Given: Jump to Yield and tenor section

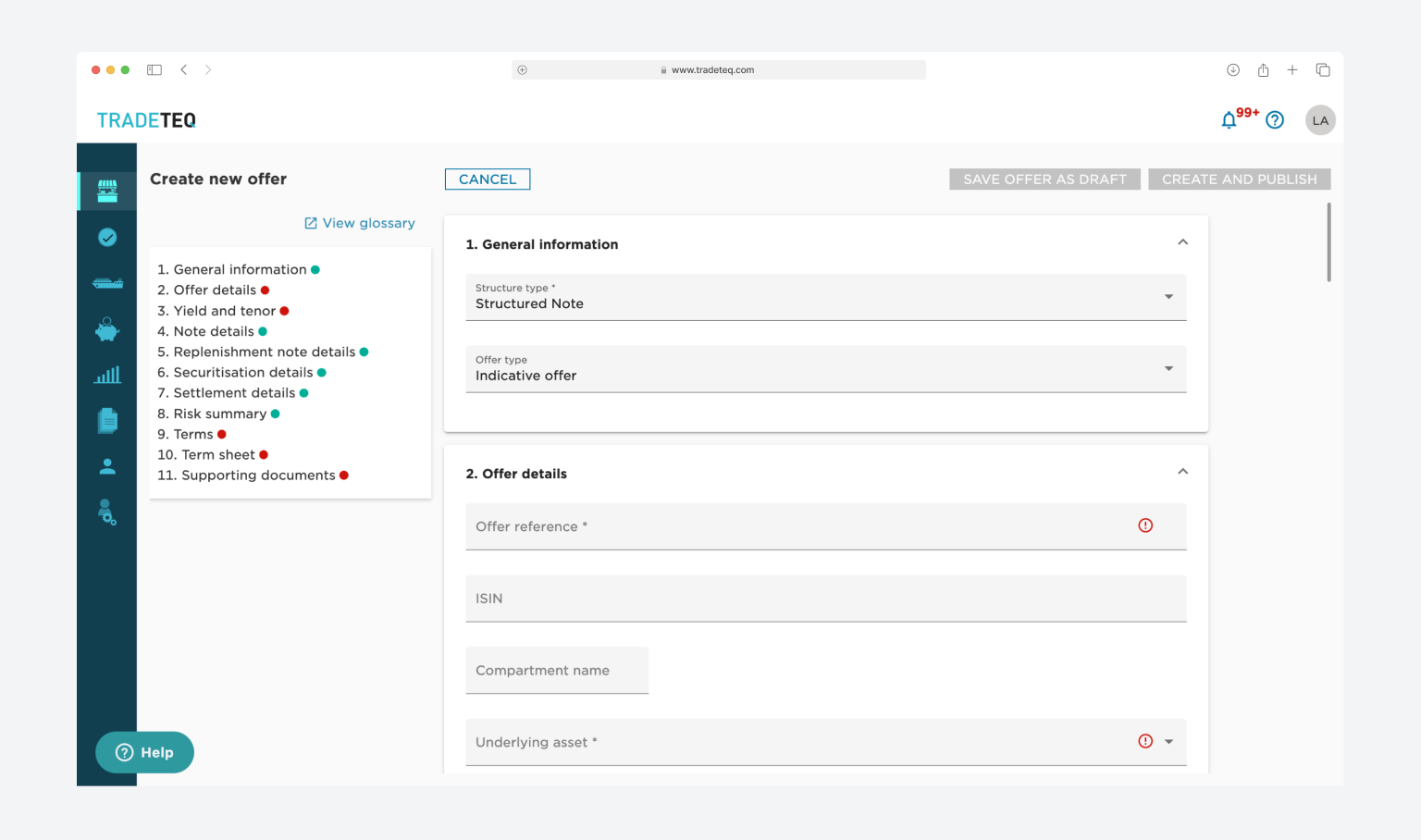Looking at the screenshot, I should point(224,311).
